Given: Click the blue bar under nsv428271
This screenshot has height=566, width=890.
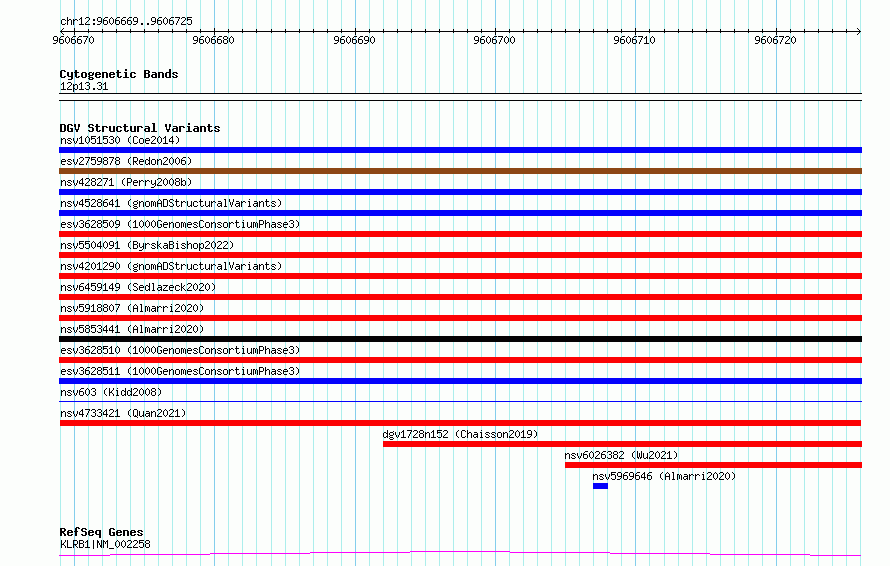Looking at the screenshot, I should click(460, 192).
